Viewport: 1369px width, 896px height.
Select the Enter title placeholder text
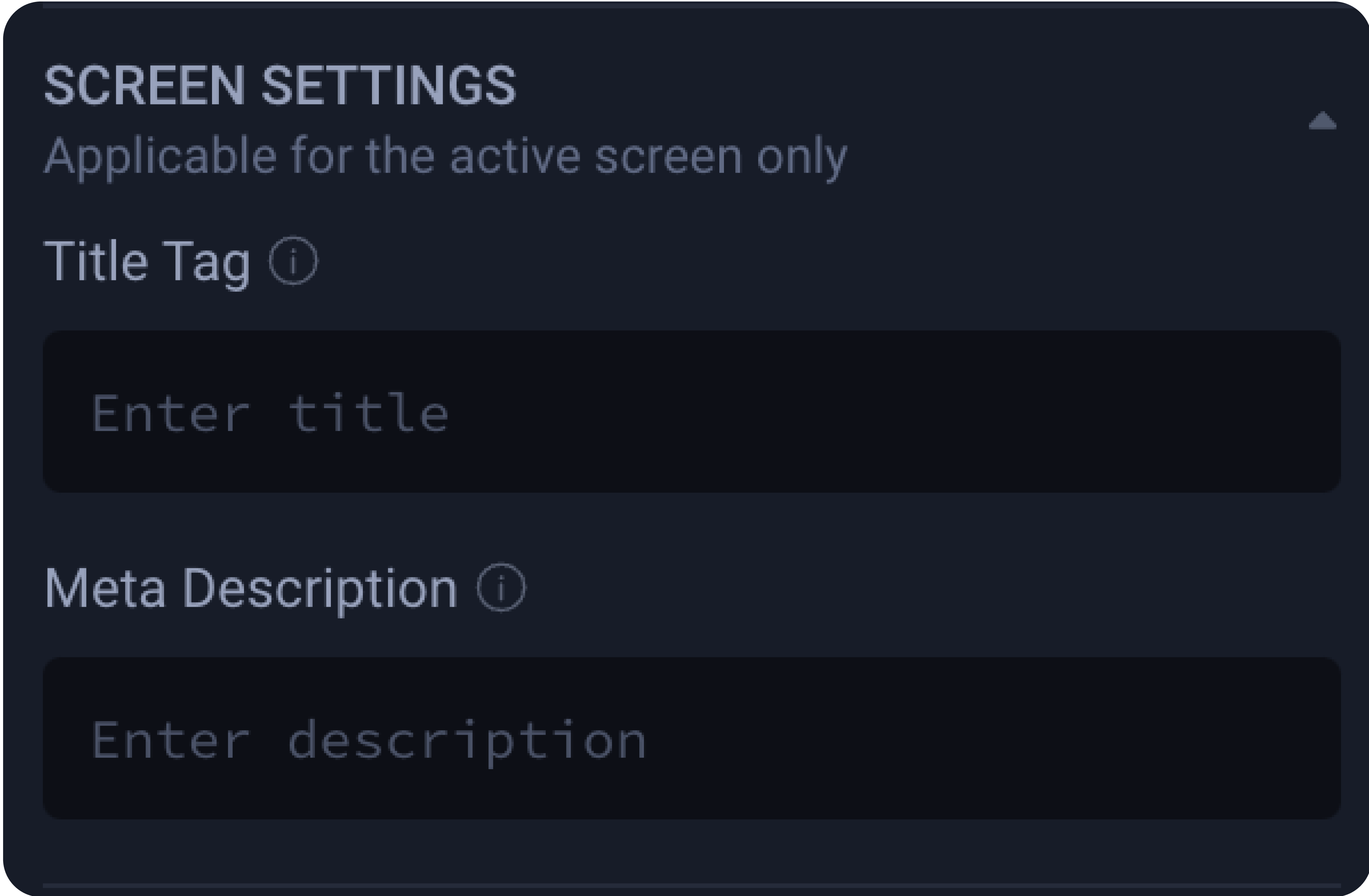coord(270,410)
